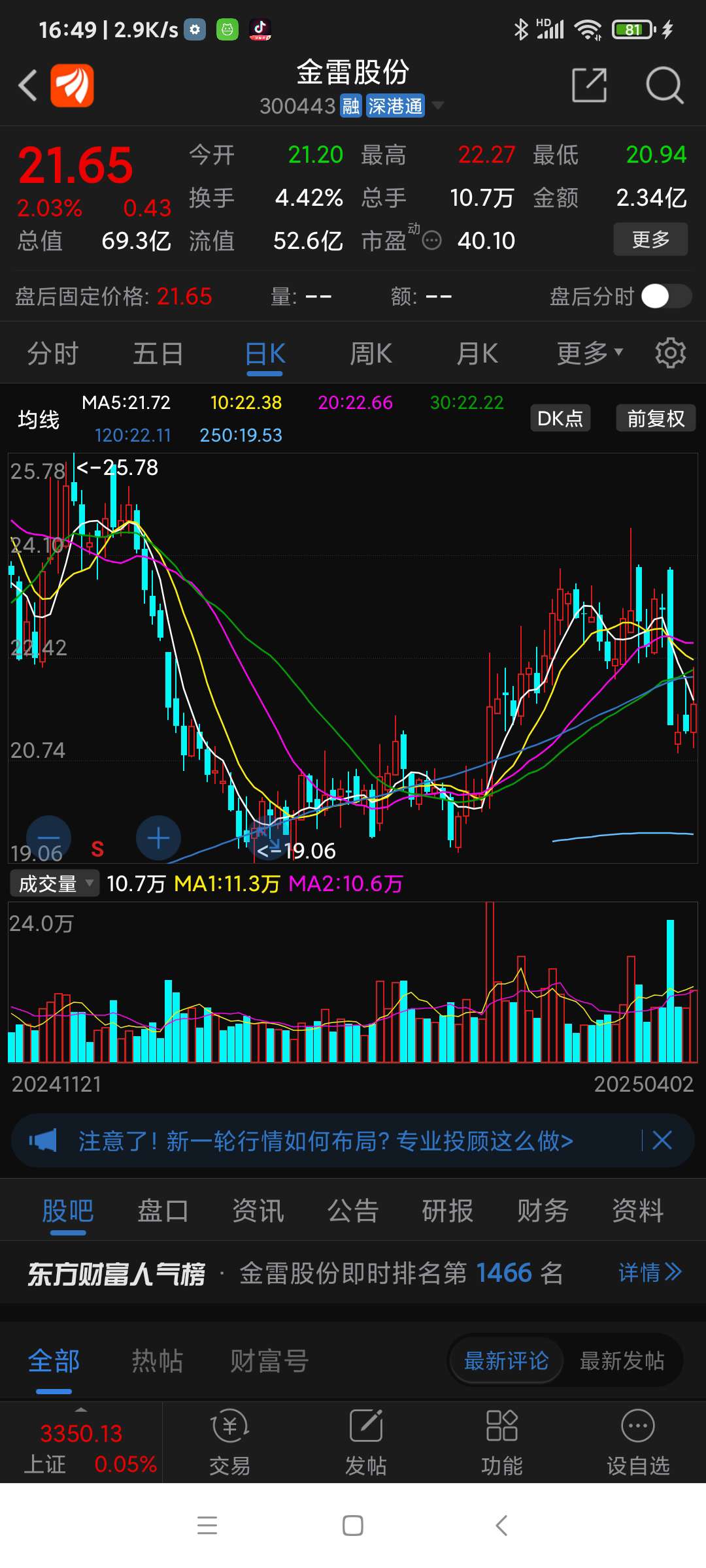
Task: Toggle the 盘后分时 switch
Action: [x=666, y=297]
